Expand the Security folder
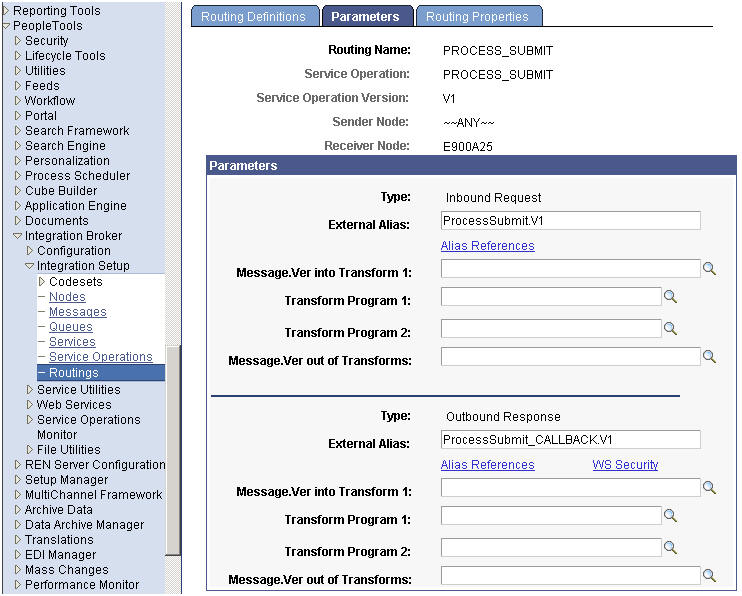 point(18,41)
